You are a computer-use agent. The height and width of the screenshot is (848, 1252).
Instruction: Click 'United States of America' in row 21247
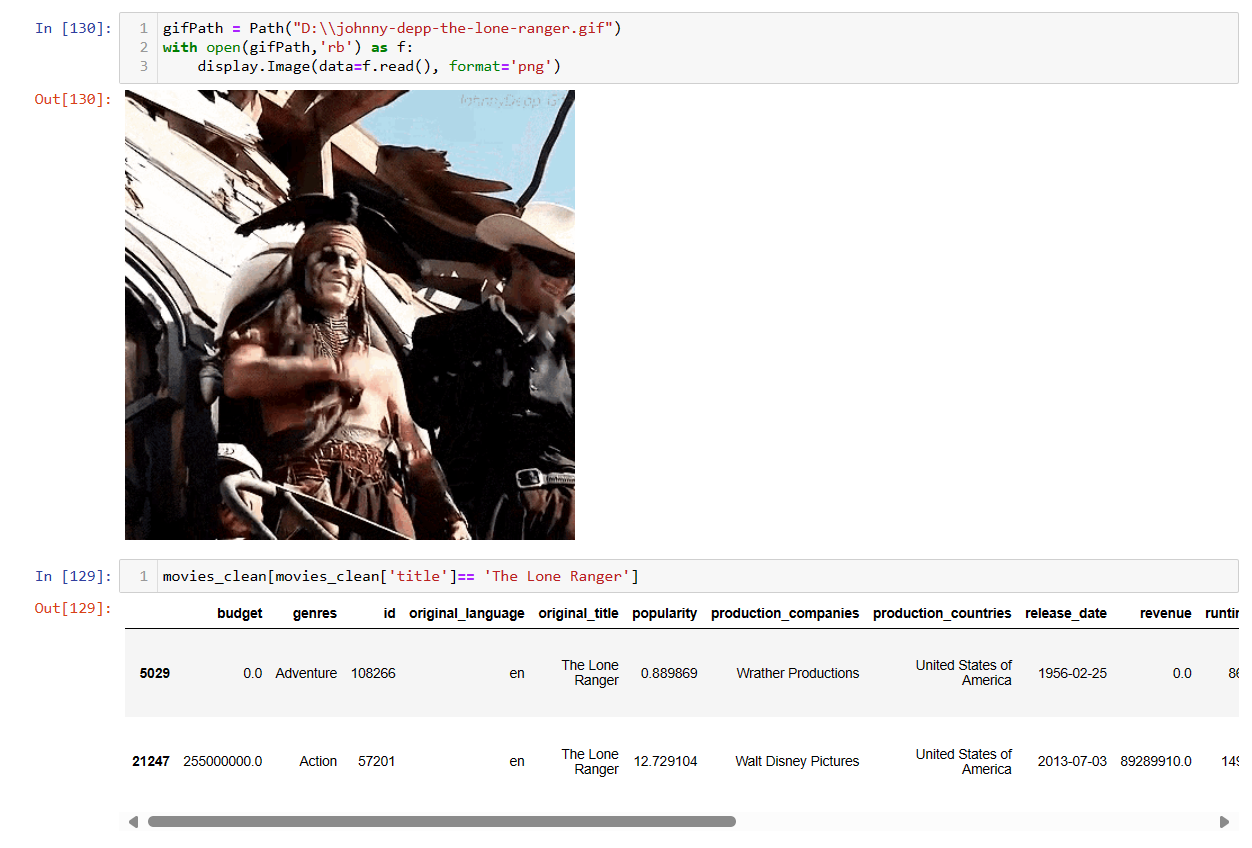tap(964, 761)
